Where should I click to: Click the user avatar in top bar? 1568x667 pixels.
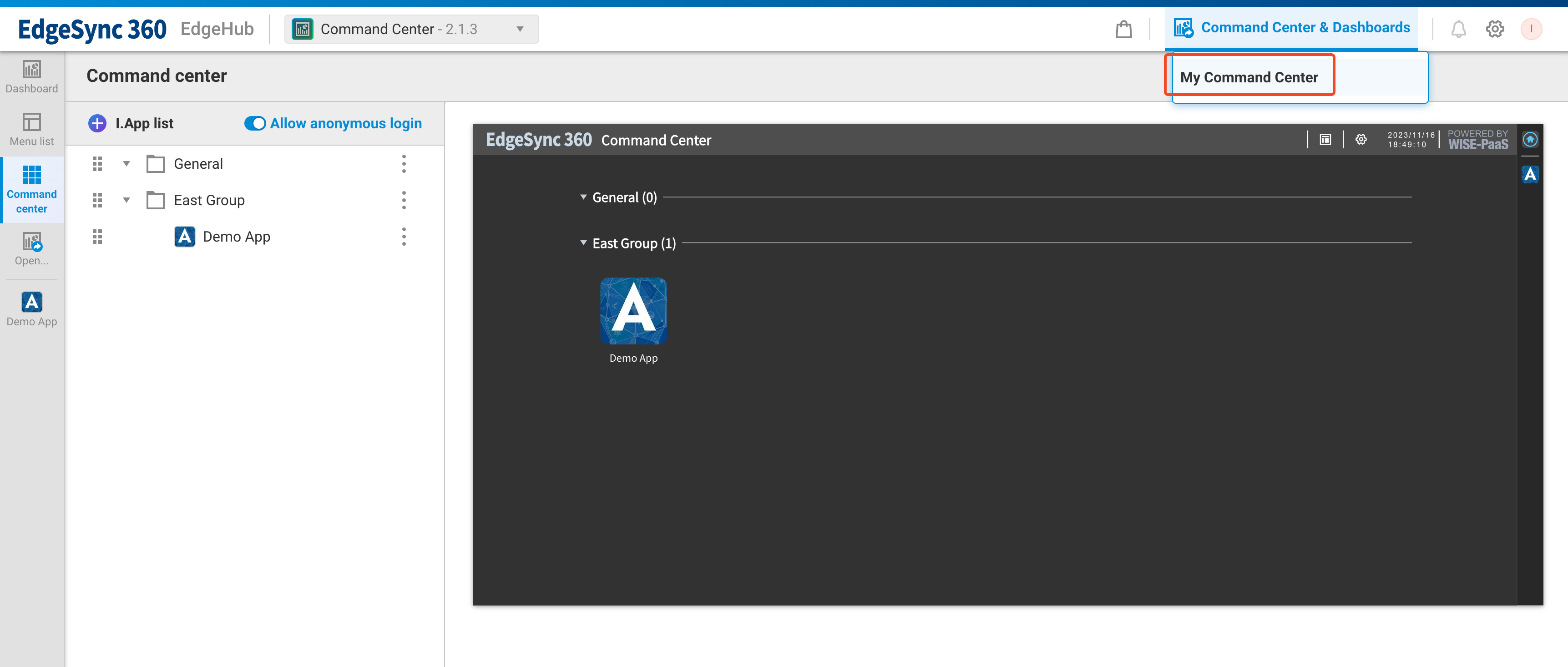(1530, 29)
